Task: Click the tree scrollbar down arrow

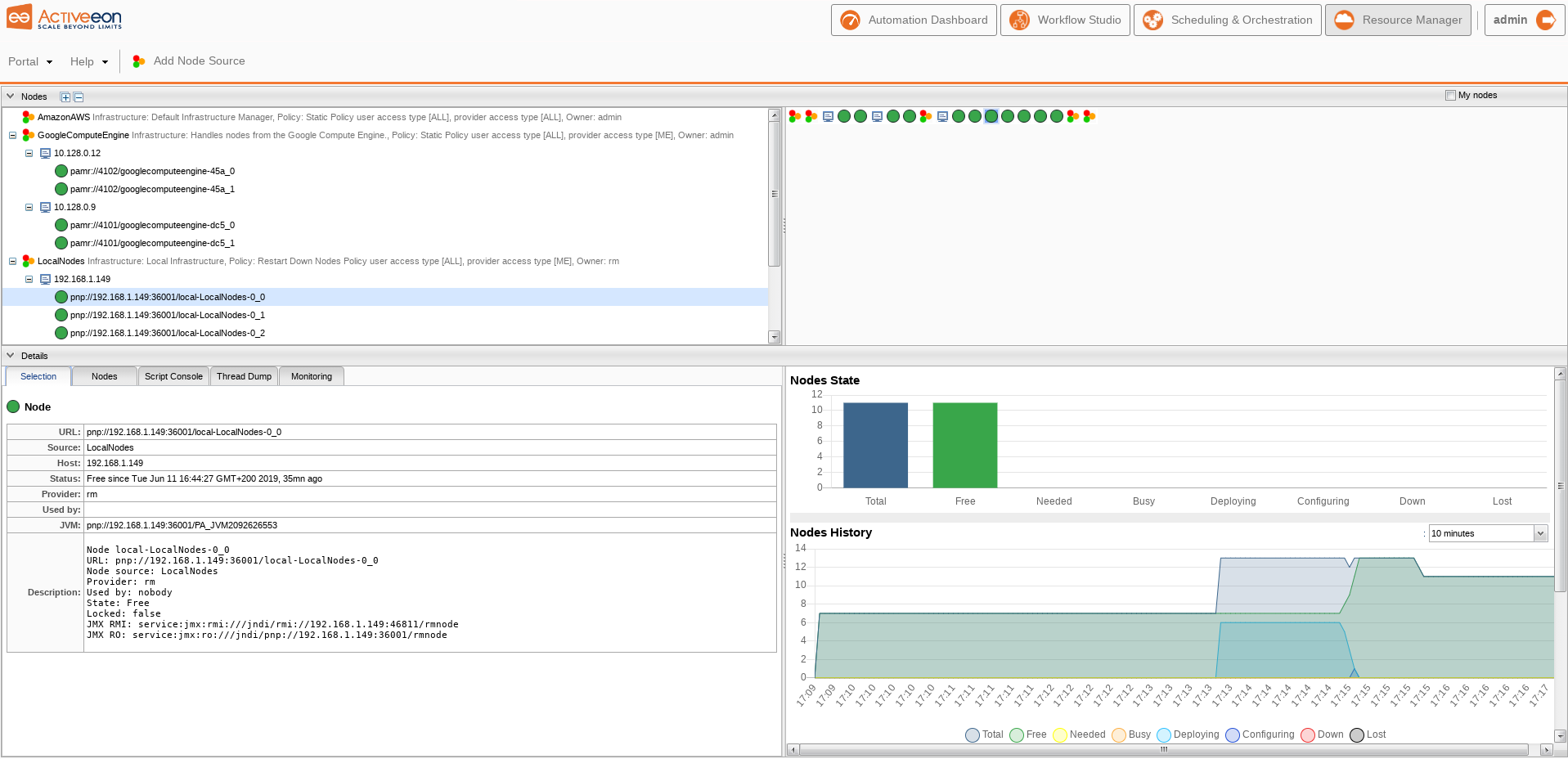Action: pyautogui.click(x=774, y=337)
